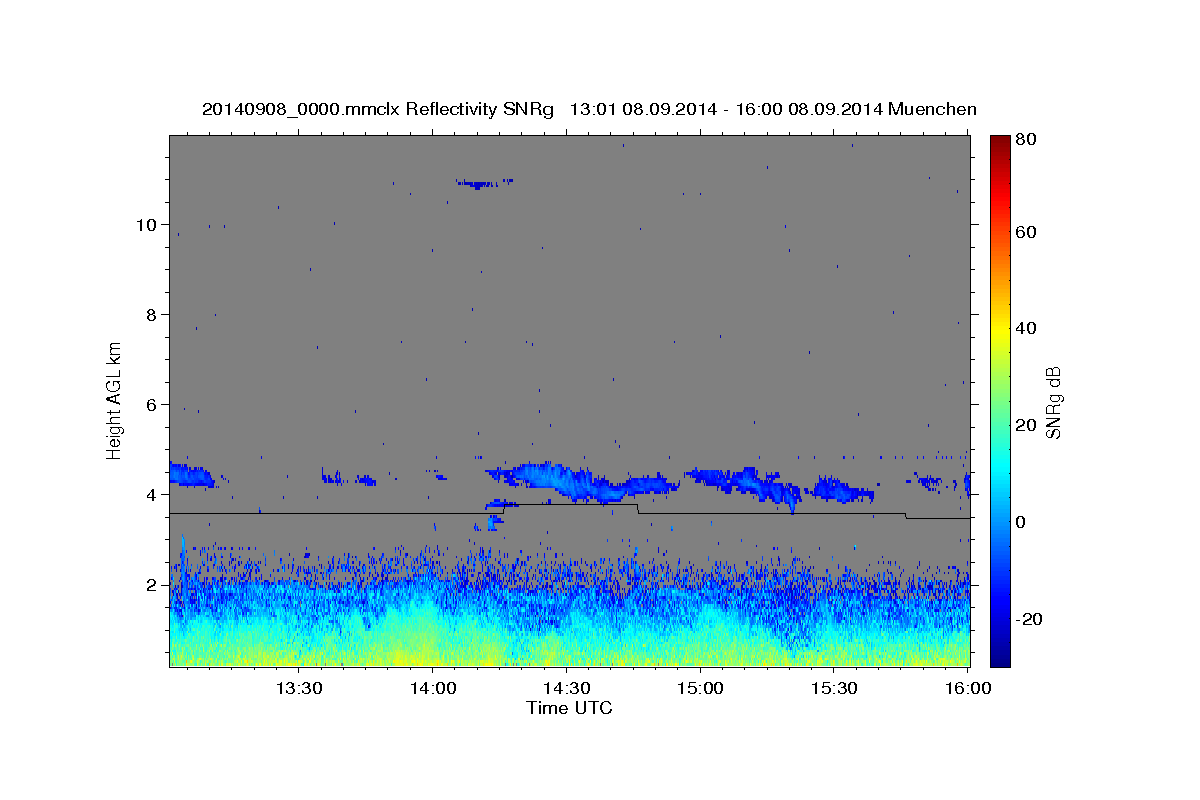Screen dimensions: 1200x800
Task: Click the "SNRg dB" colorbar label
Action: click(1053, 403)
